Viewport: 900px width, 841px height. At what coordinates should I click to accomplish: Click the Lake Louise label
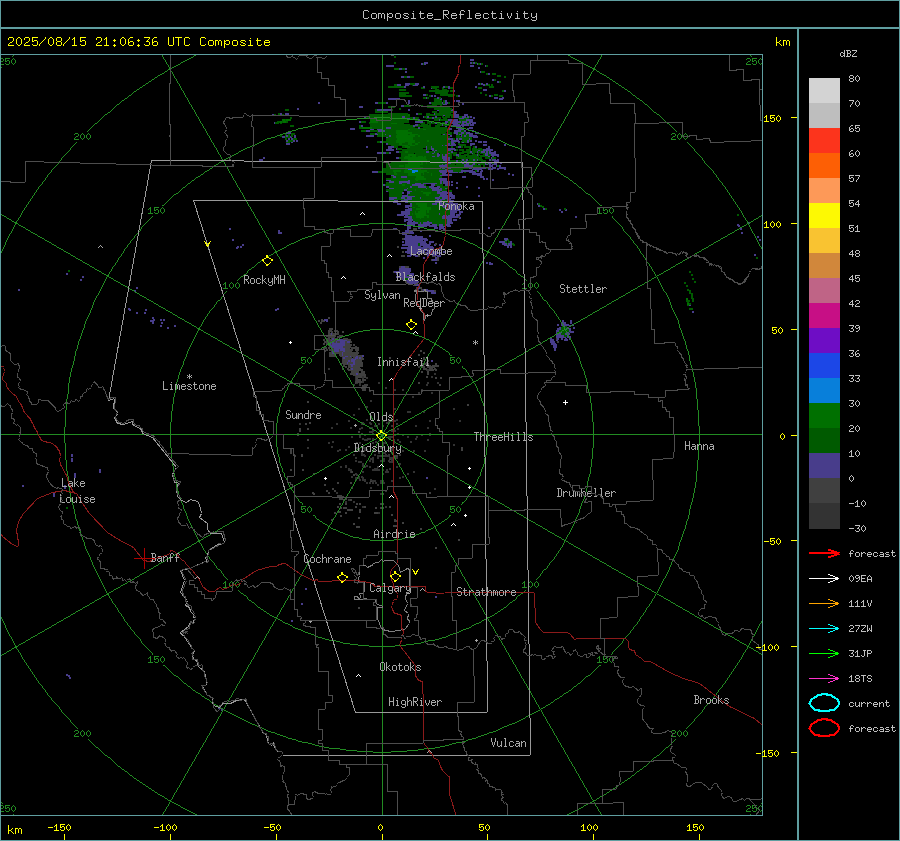(77, 491)
